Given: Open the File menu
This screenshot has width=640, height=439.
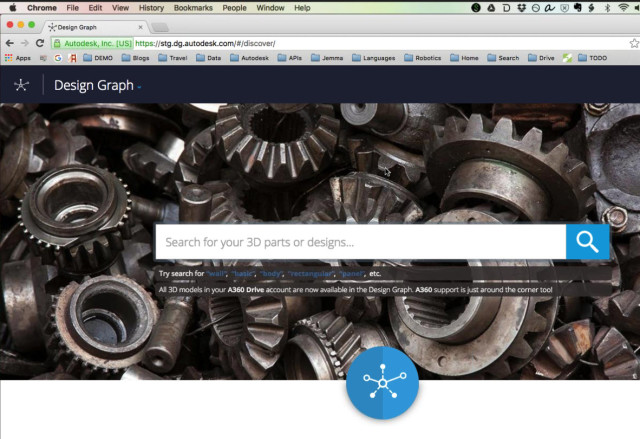Looking at the screenshot, I should pyautogui.click(x=73, y=8).
